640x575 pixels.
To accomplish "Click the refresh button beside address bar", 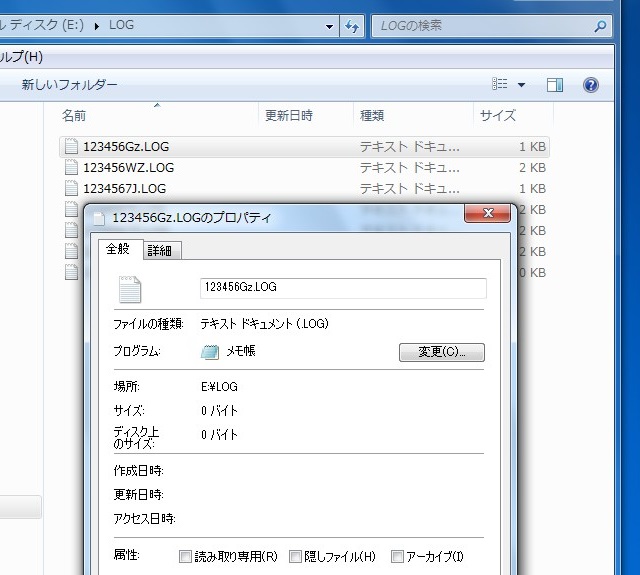I will [x=352, y=26].
